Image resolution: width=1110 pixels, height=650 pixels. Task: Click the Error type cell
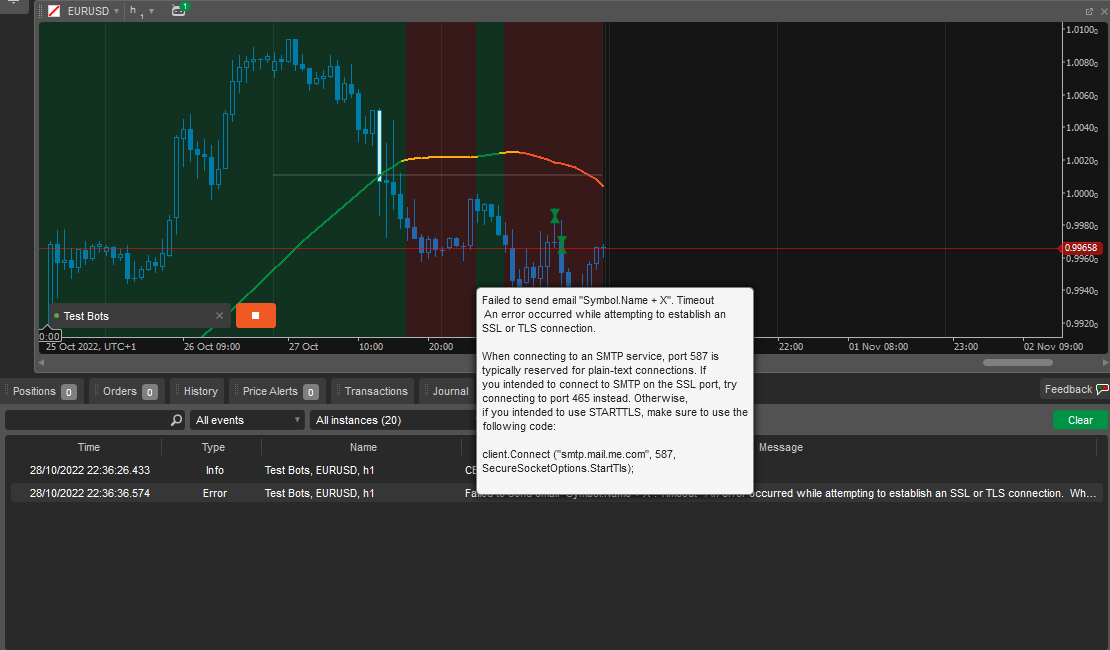pyautogui.click(x=214, y=493)
